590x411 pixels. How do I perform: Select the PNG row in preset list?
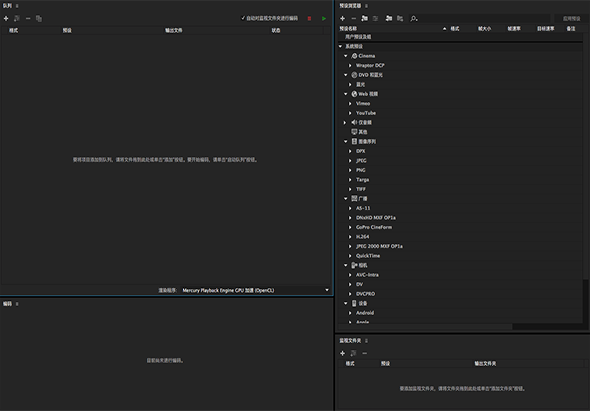click(460, 170)
